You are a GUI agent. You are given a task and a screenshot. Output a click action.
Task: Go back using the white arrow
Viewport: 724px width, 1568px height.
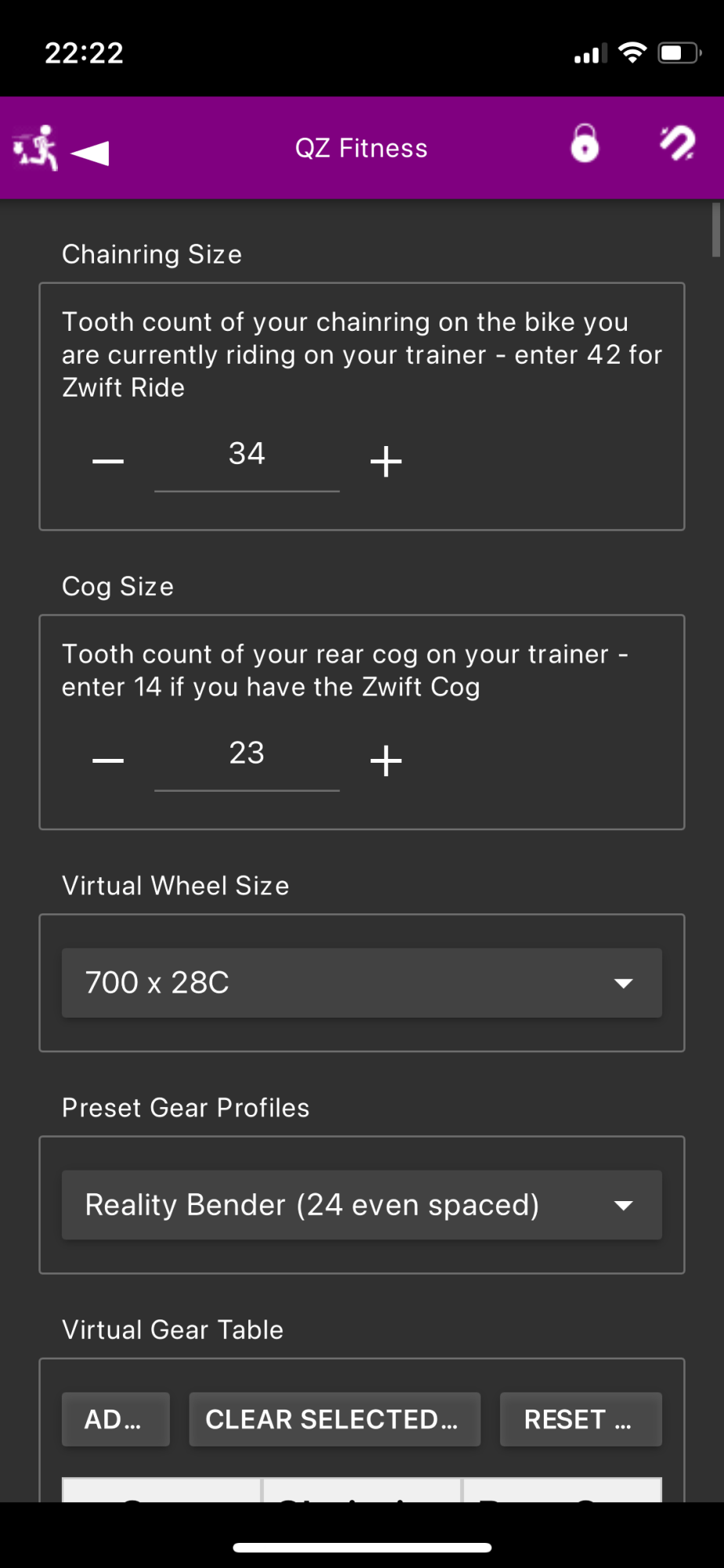click(90, 152)
